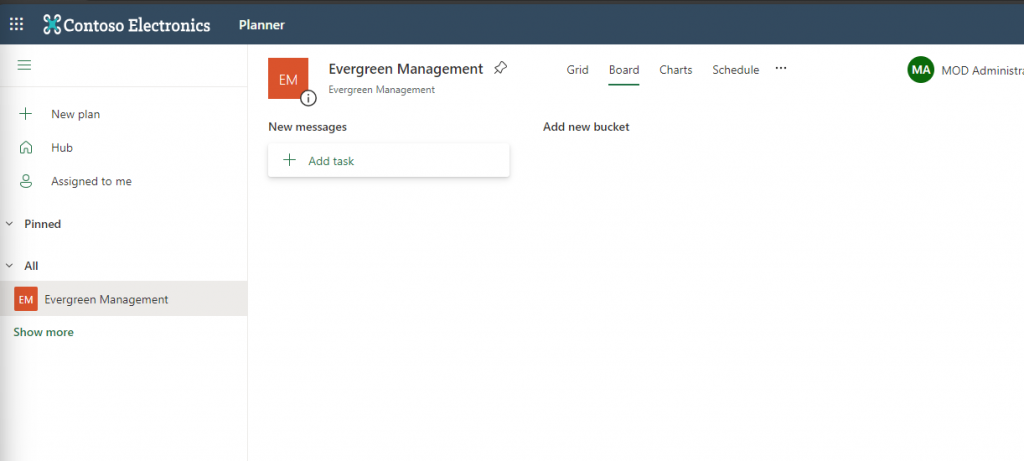The image size is (1024, 461).
Task: Select the Board tab
Action: [623, 70]
